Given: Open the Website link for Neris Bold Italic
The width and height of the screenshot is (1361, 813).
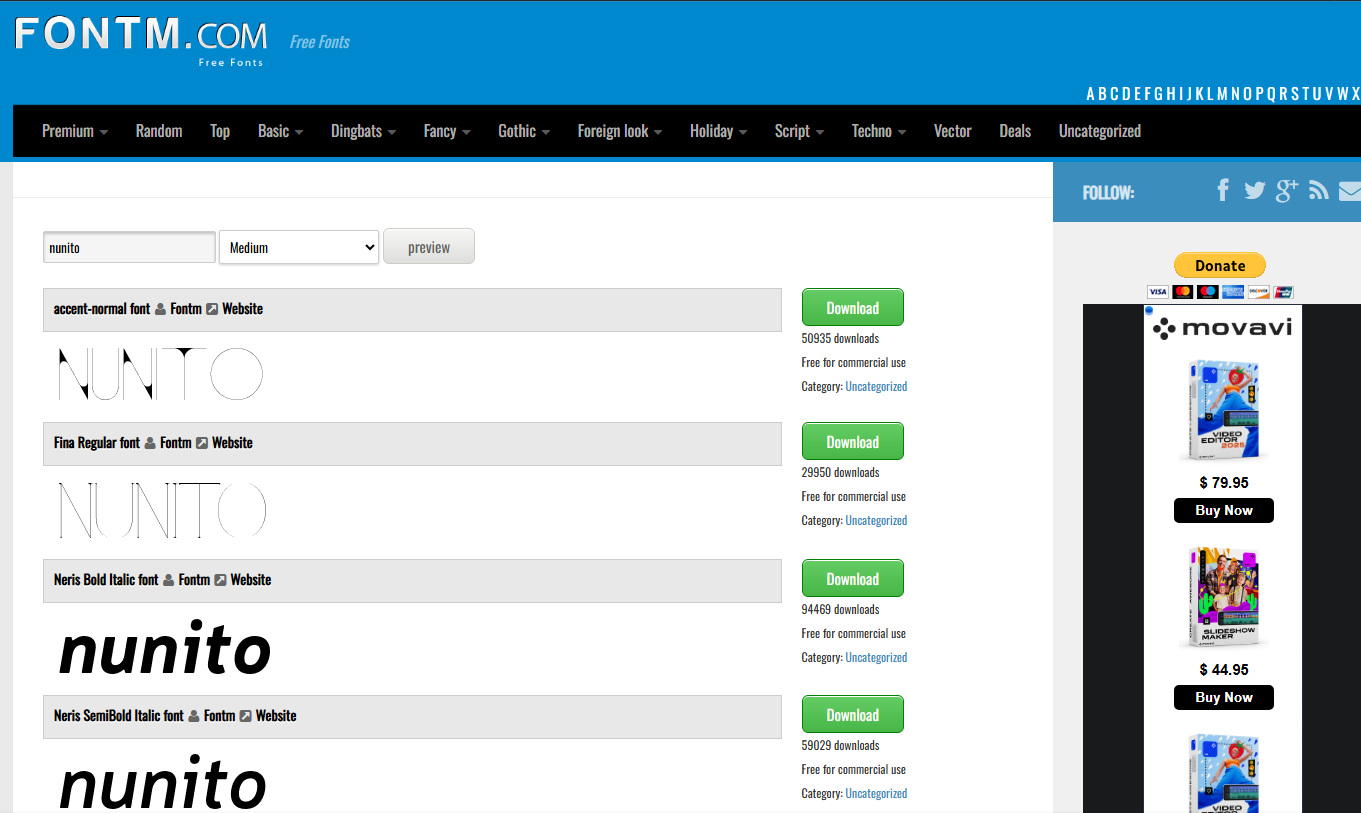Looking at the screenshot, I should pyautogui.click(x=251, y=580).
